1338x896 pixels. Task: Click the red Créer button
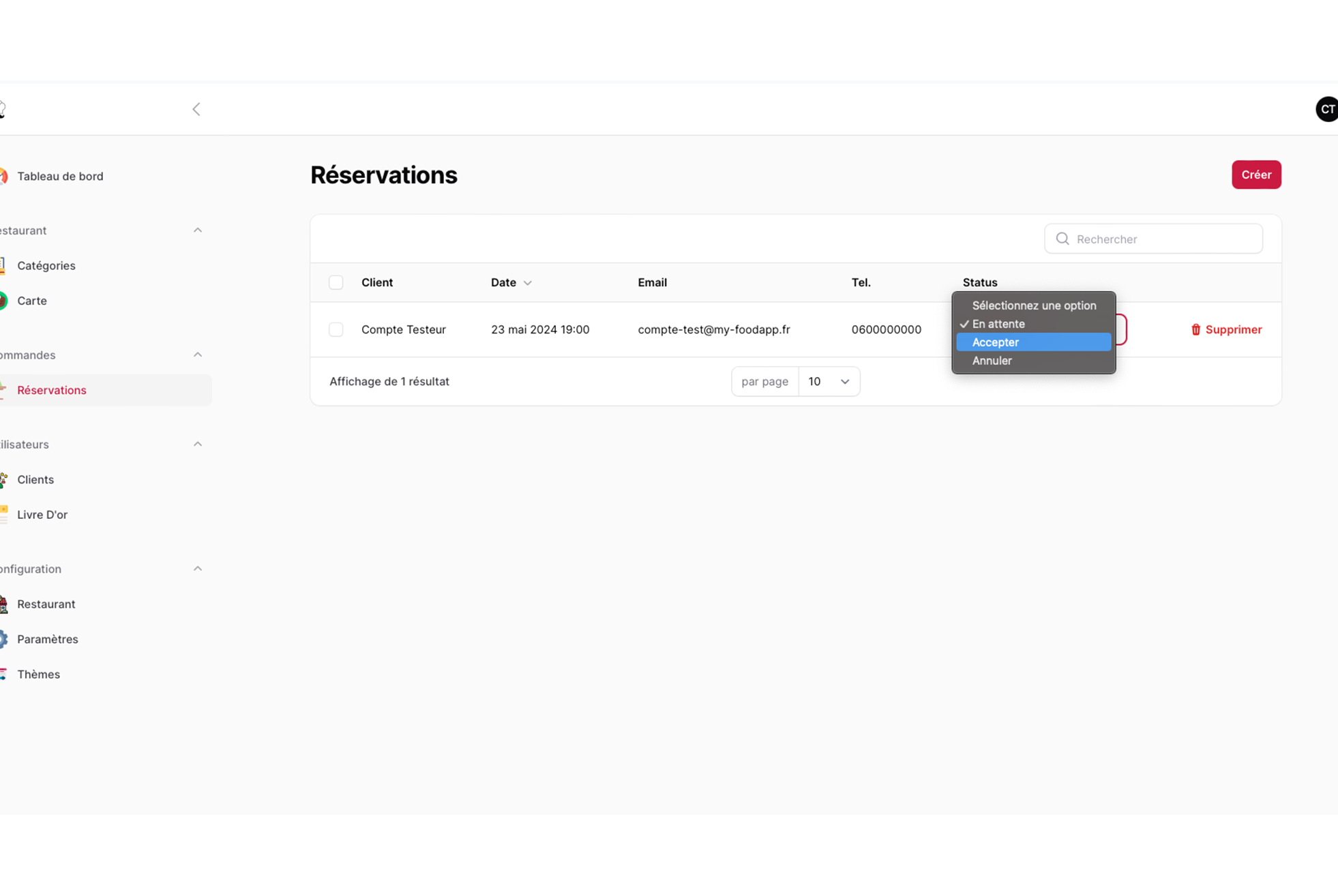click(1255, 175)
